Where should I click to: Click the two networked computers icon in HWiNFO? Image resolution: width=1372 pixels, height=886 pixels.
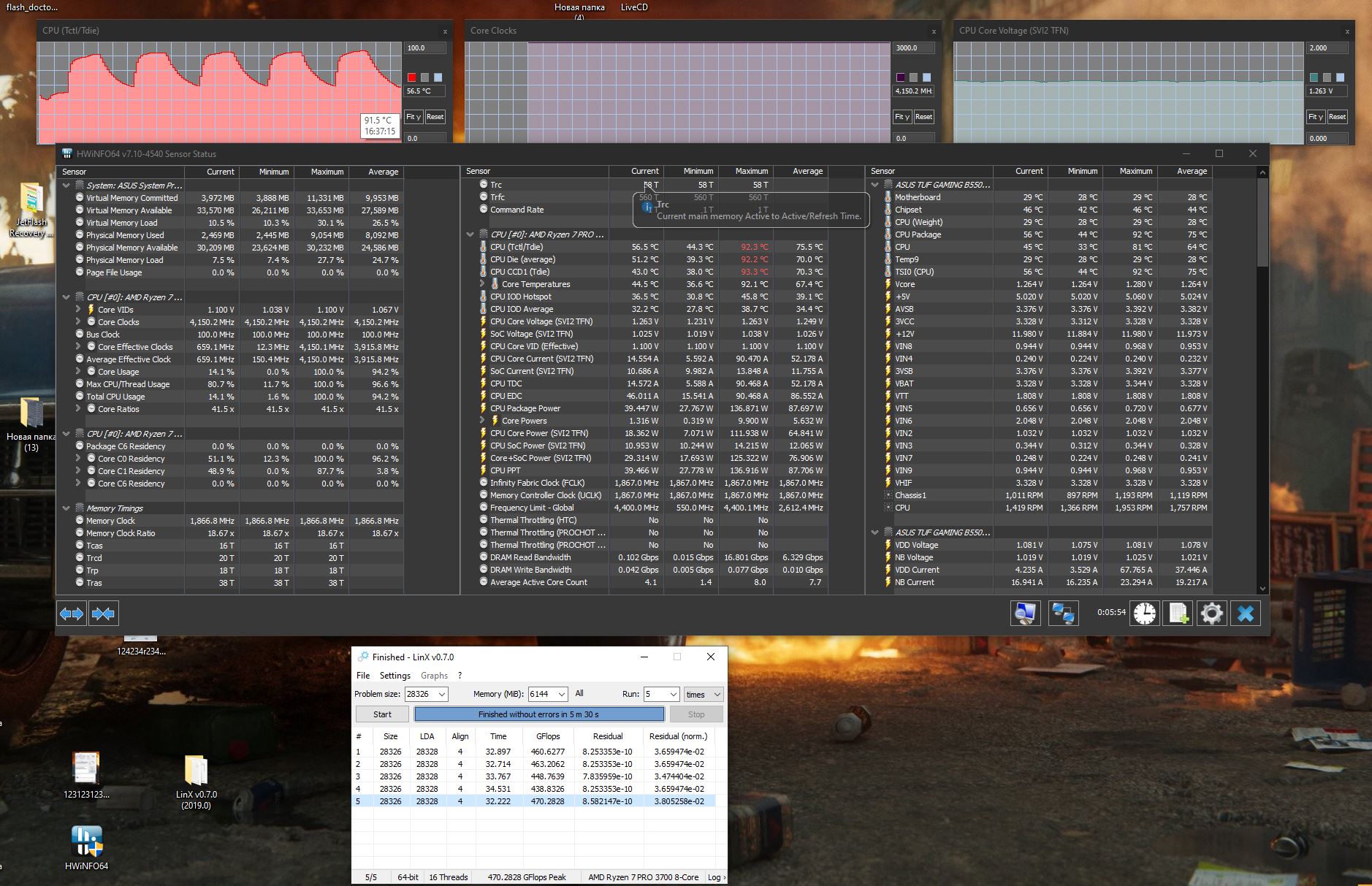[1063, 614]
